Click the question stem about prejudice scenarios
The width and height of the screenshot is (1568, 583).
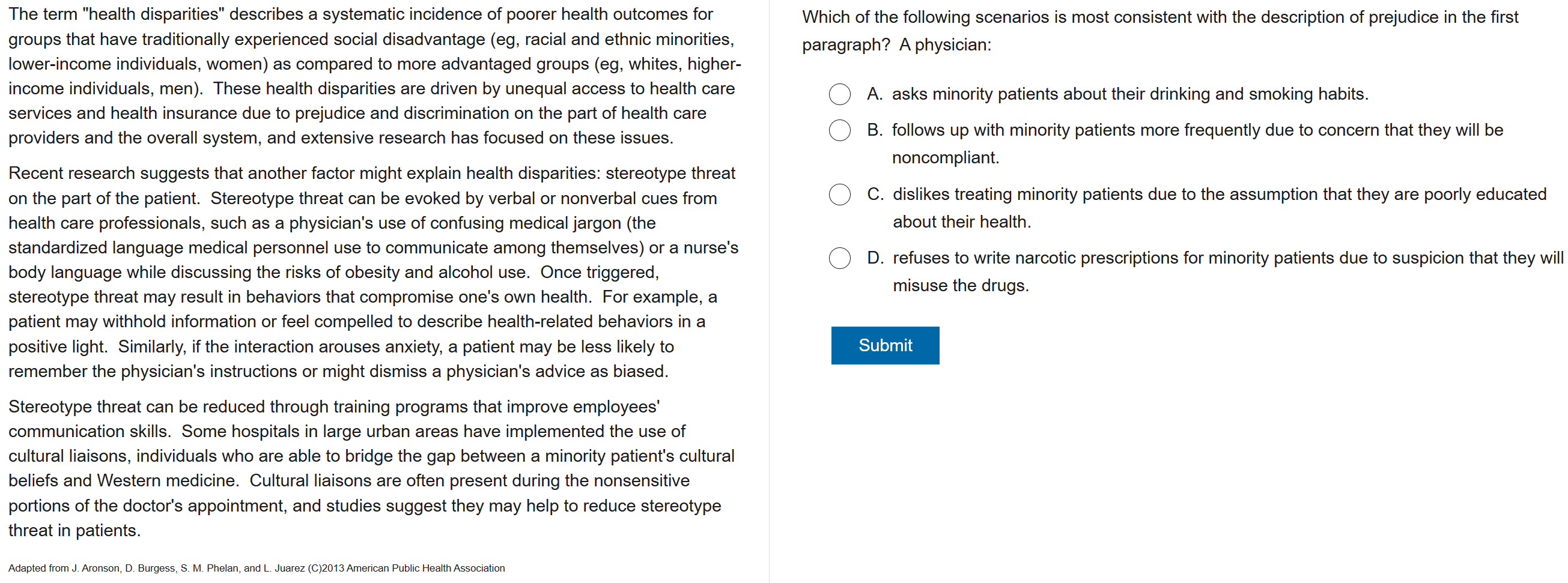point(1159,17)
